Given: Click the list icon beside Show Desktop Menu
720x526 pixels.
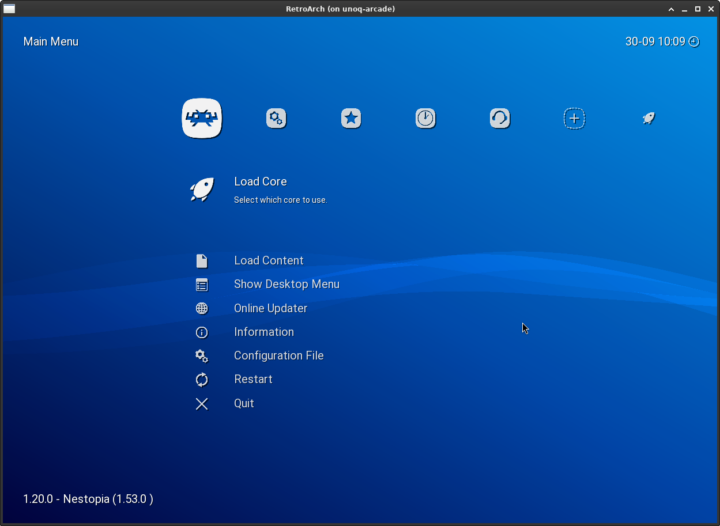Looking at the screenshot, I should click(x=202, y=285).
